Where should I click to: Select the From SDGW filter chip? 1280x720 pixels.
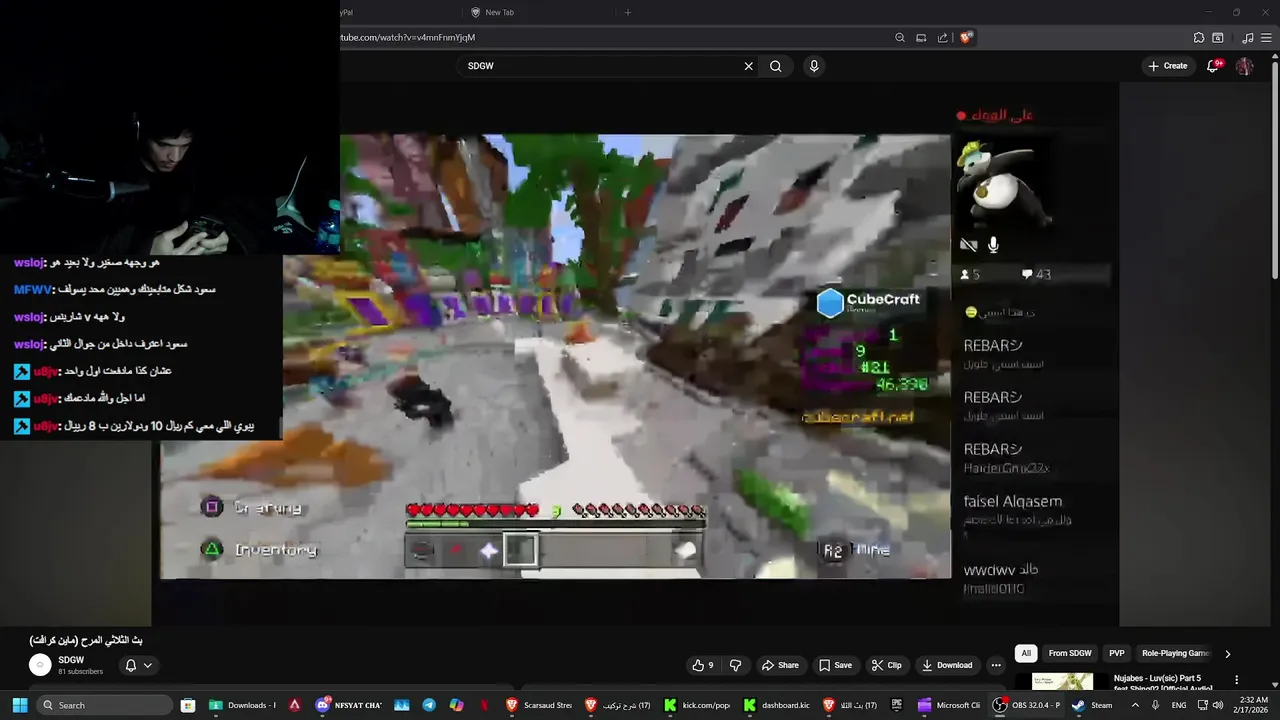point(1070,653)
